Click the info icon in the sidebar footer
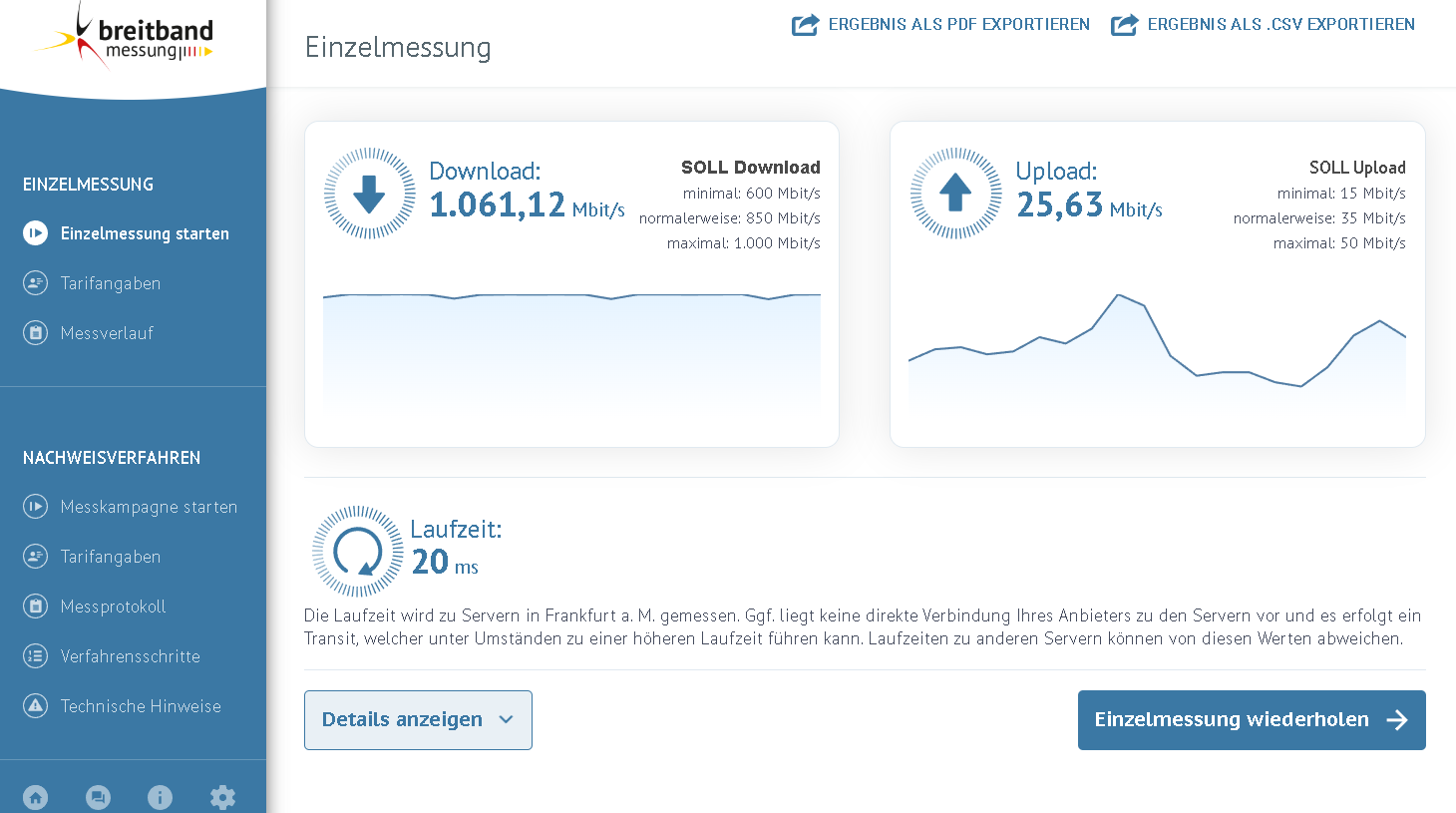 [x=160, y=797]
